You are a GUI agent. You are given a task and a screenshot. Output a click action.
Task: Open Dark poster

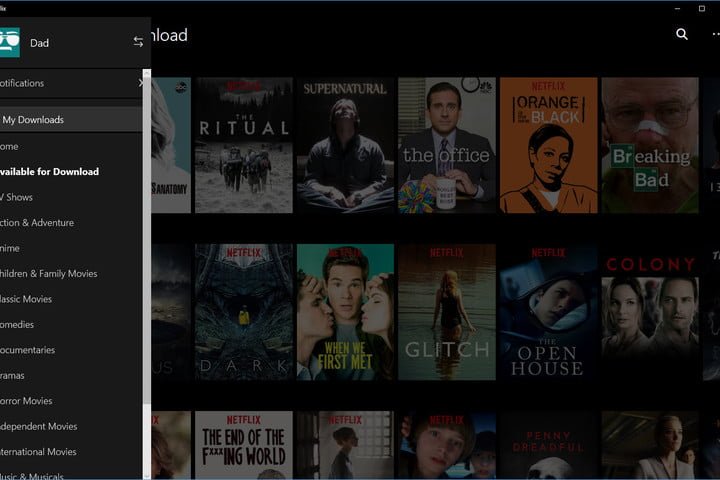tap(244, 312)
